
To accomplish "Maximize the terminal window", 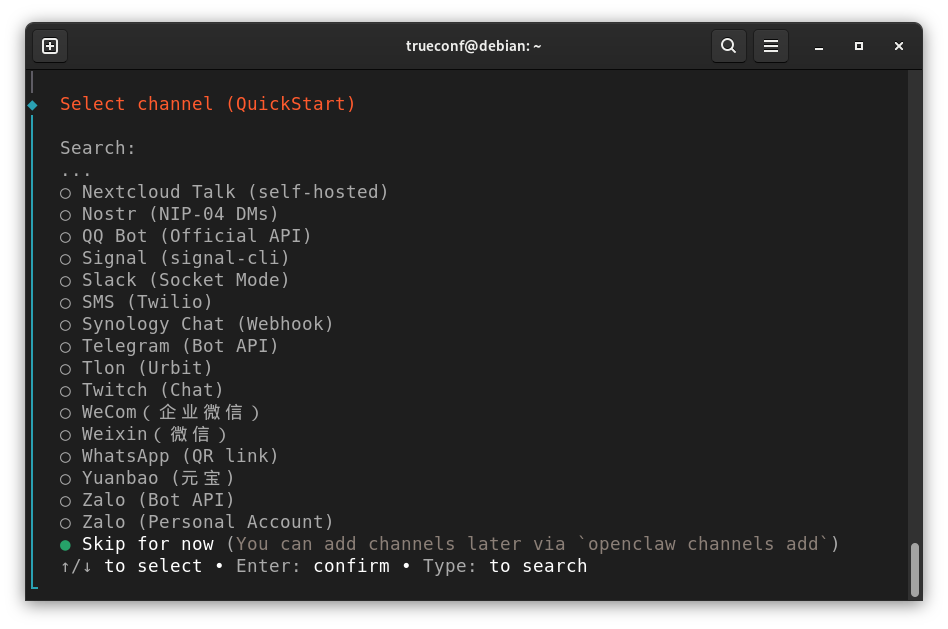I will [x=859, y=46].
